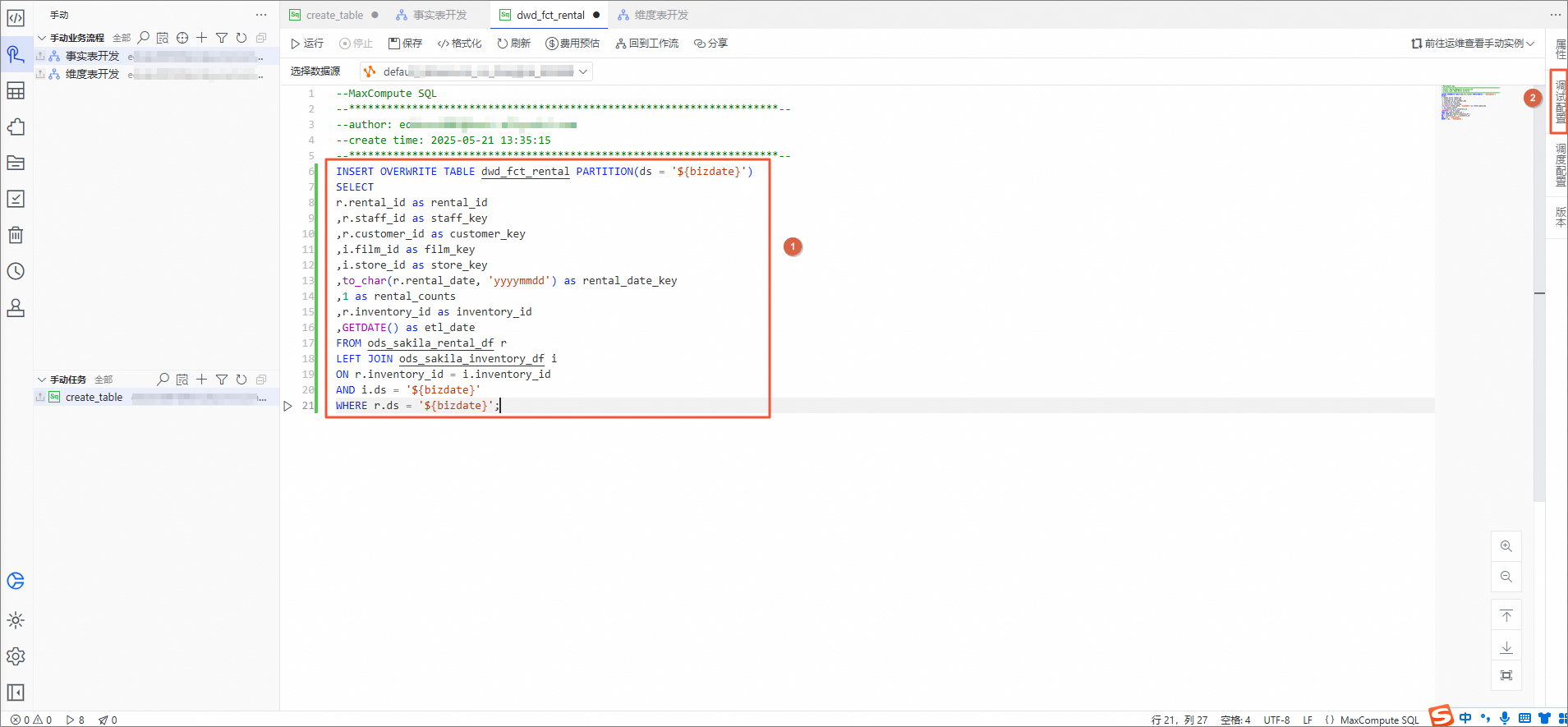Collapse all in 手动任务 section
The height and width of the screenshot is (727, 1568).
[261, 380]
